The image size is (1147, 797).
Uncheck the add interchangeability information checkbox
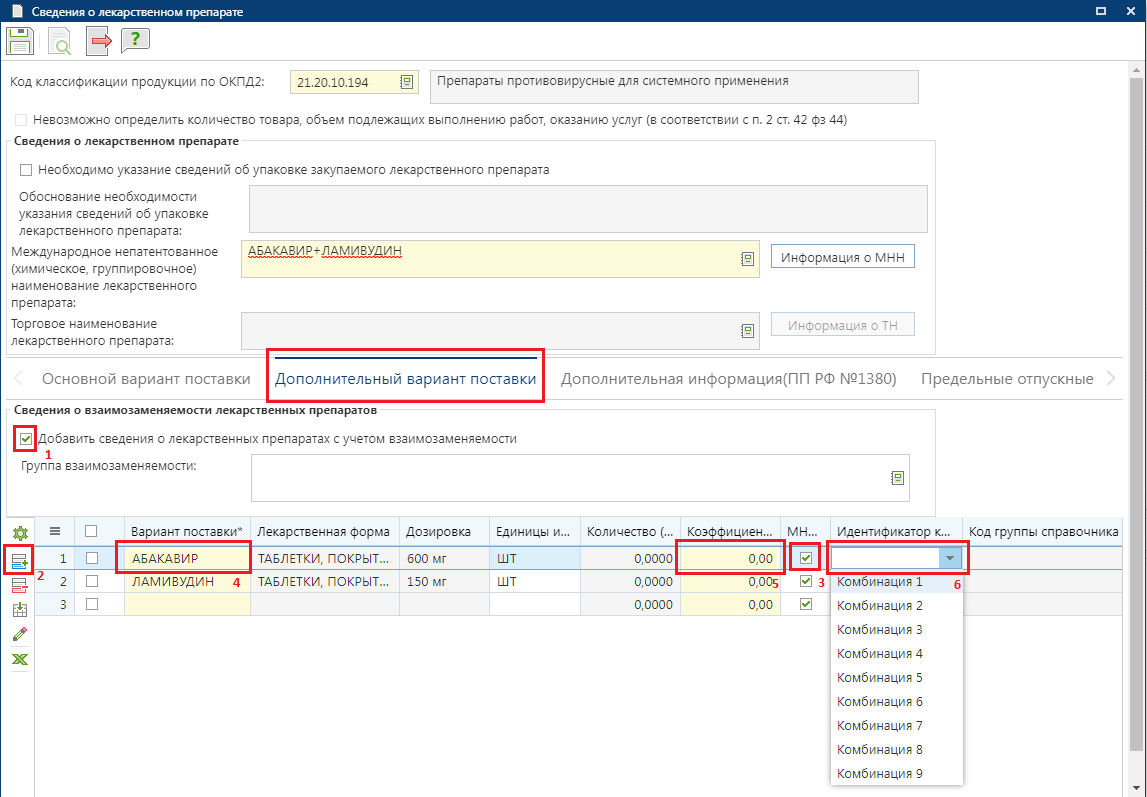(x=26, y=439)
